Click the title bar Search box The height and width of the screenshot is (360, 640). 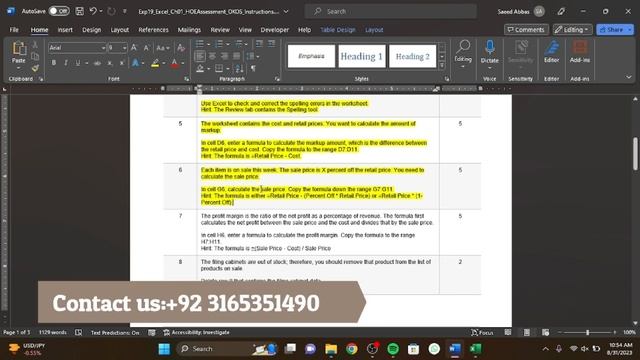click(x=391, y=11)
